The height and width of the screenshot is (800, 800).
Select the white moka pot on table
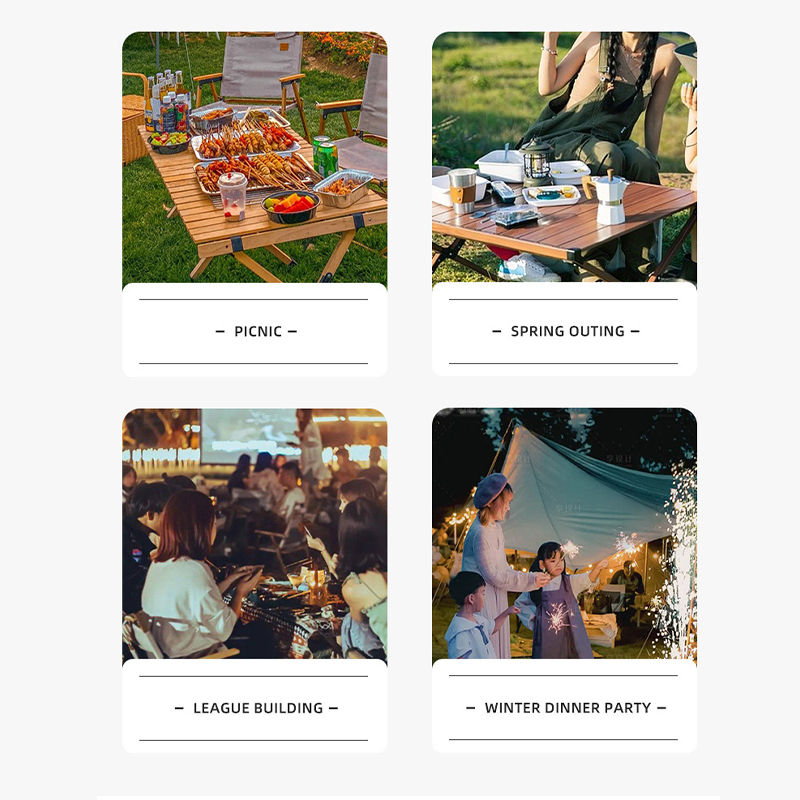click(x=607, y=196)
